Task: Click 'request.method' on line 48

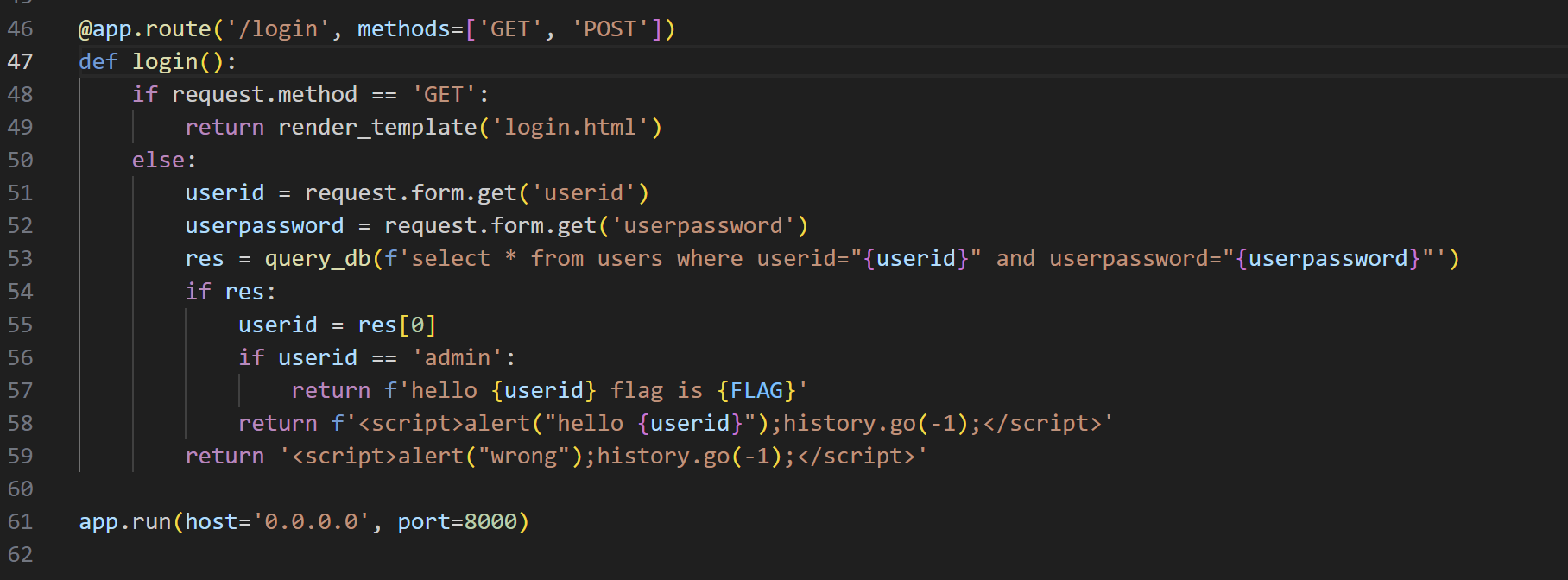Action: tap(264, 94)
